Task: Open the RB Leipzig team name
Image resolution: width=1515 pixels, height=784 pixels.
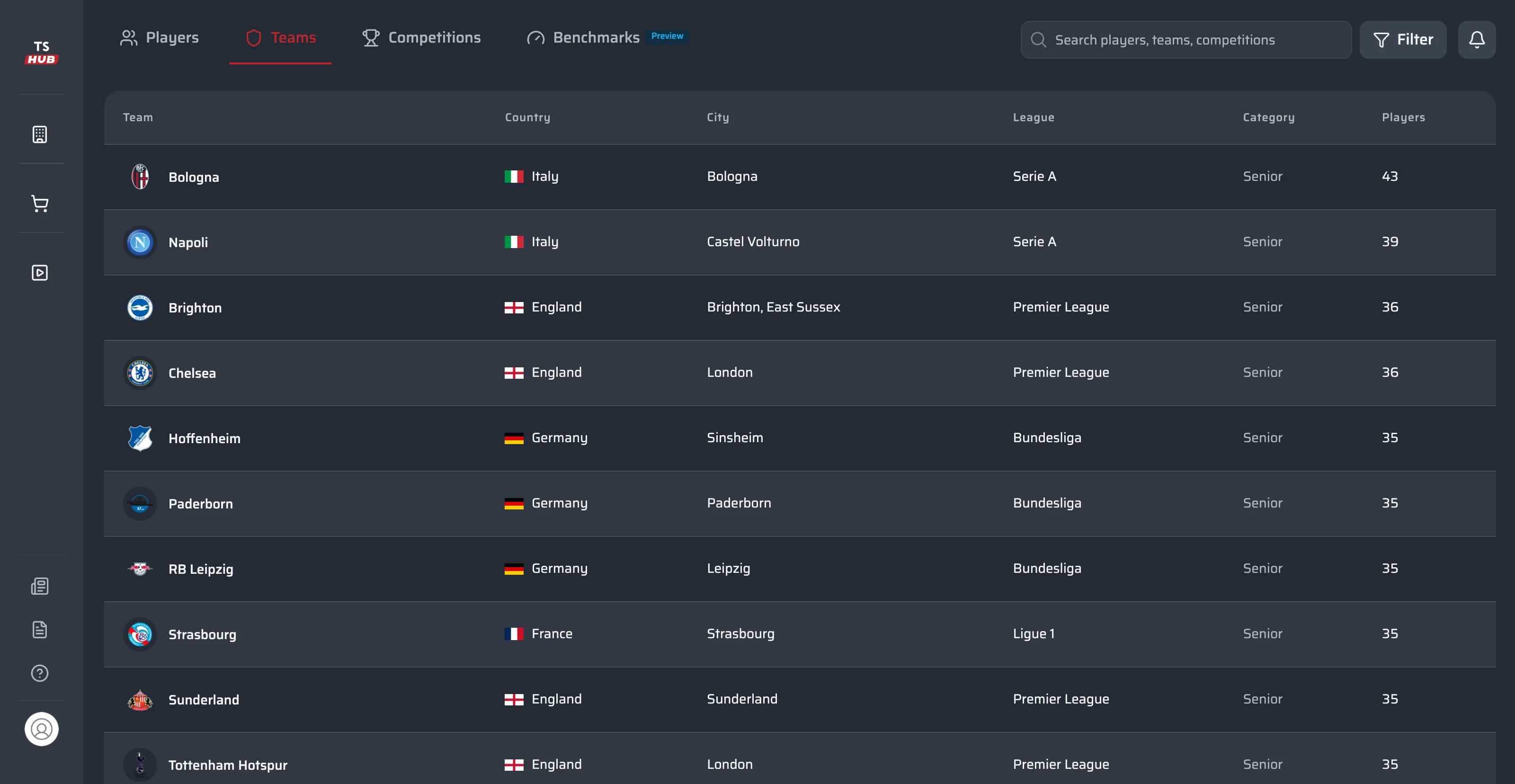Action: click(201, 569)
